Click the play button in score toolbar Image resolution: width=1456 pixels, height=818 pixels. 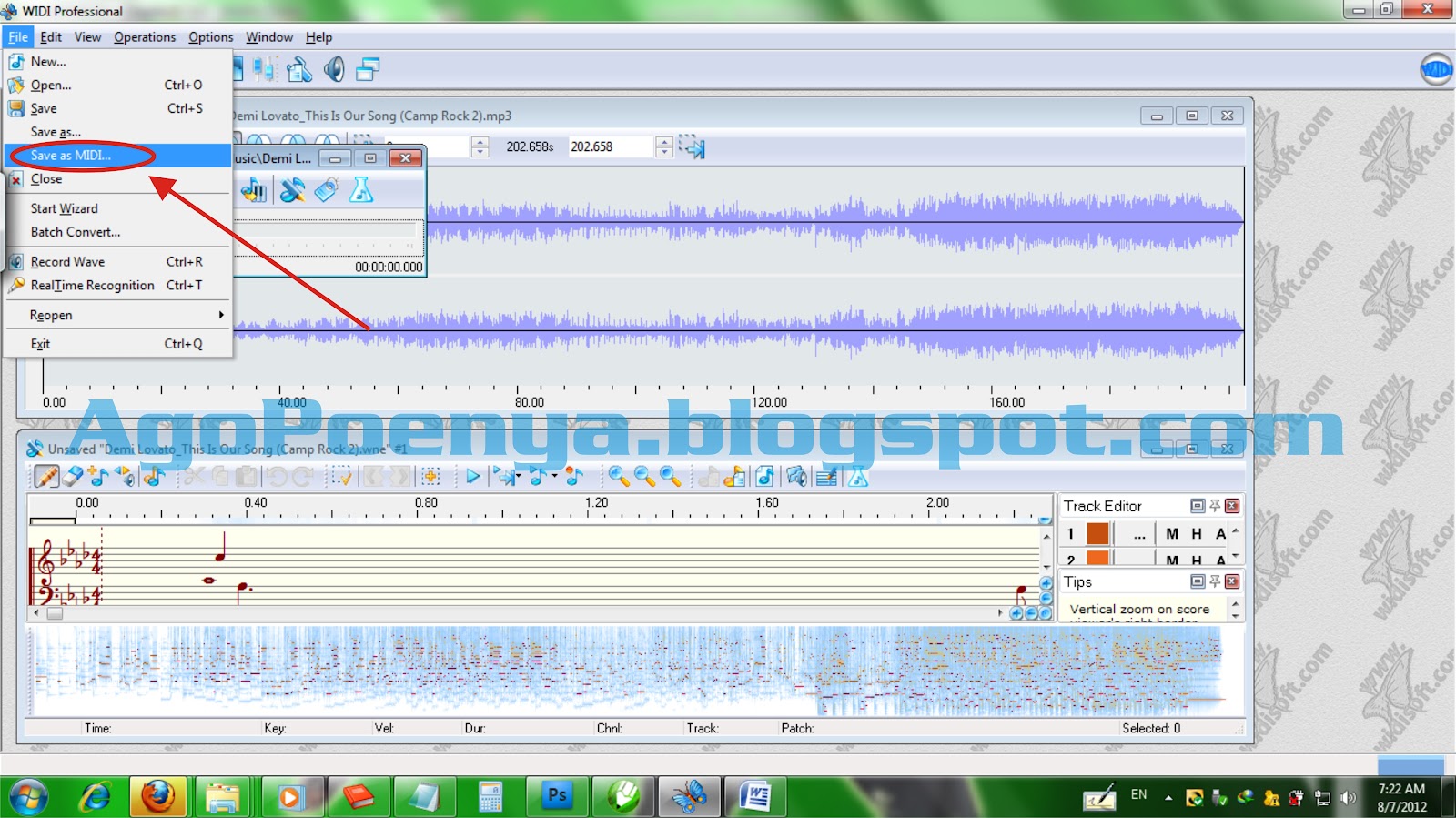[472, 476]
